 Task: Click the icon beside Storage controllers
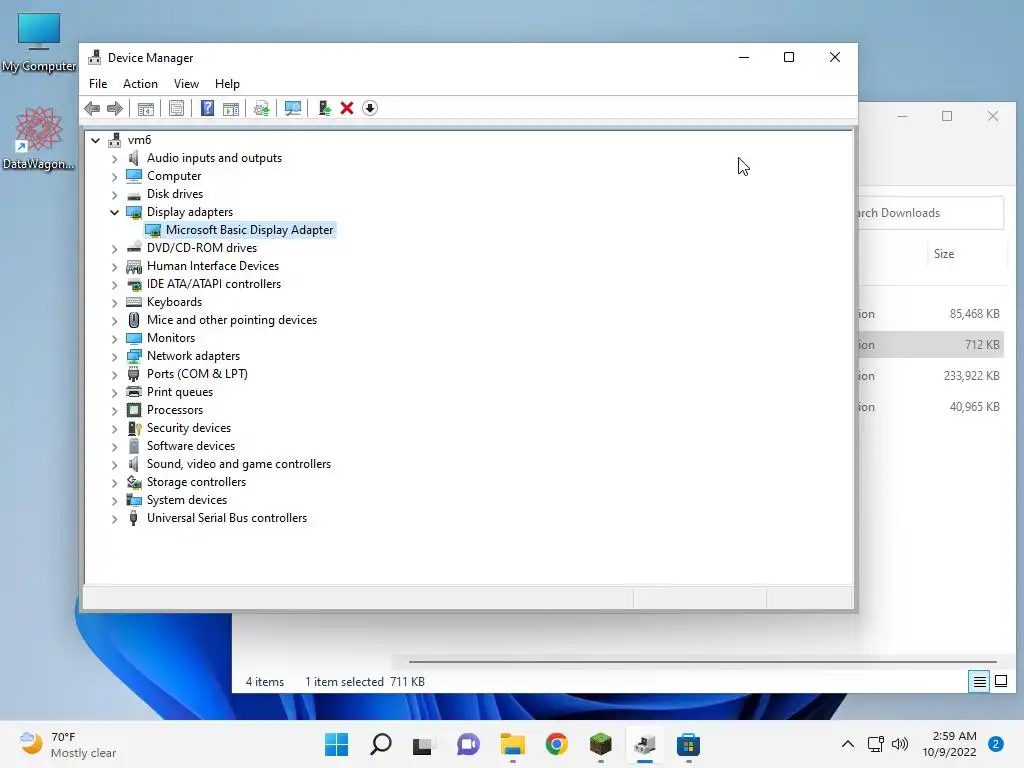tap(134, 482)
